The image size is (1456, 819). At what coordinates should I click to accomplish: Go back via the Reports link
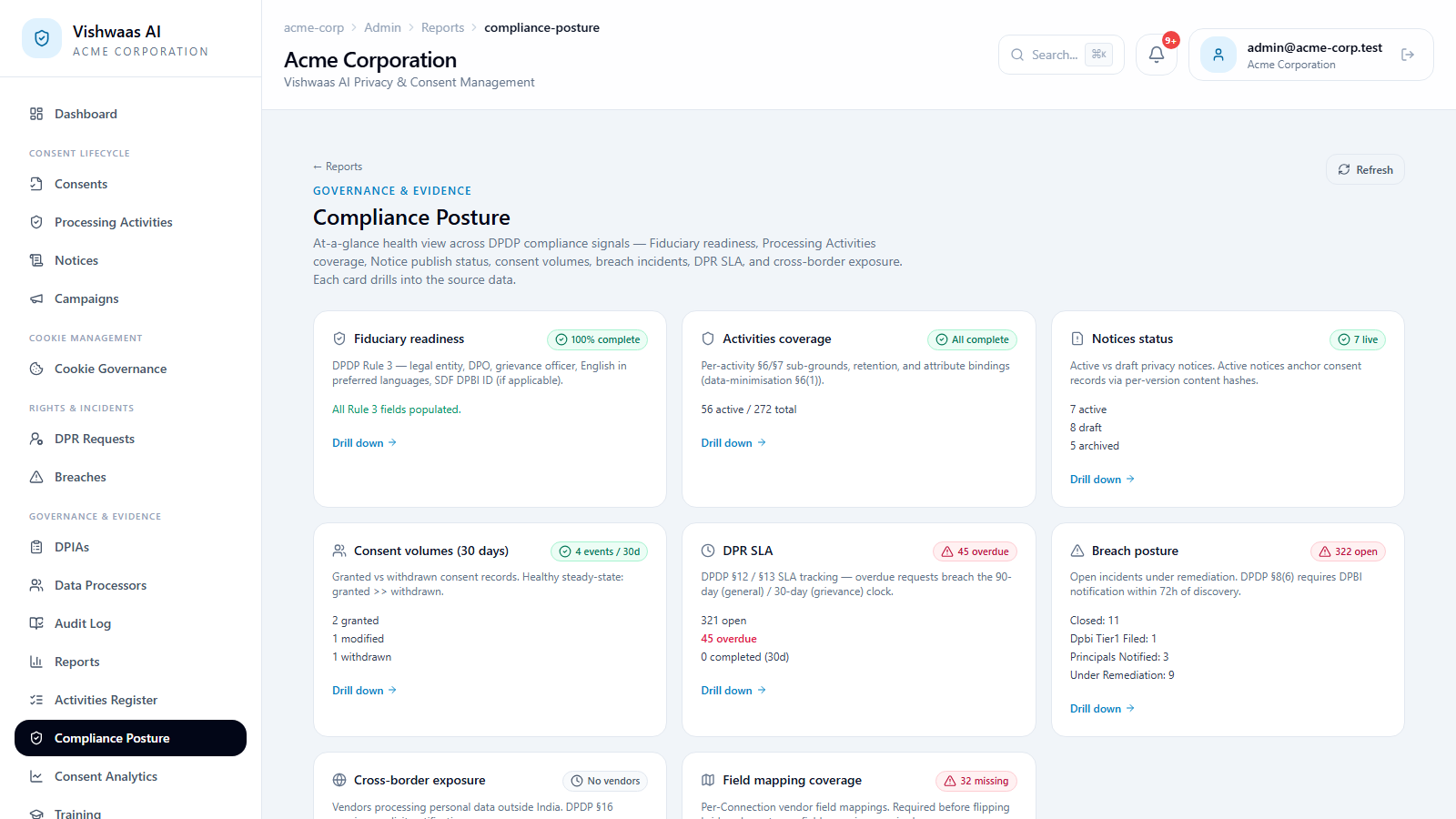coord(338,167)
